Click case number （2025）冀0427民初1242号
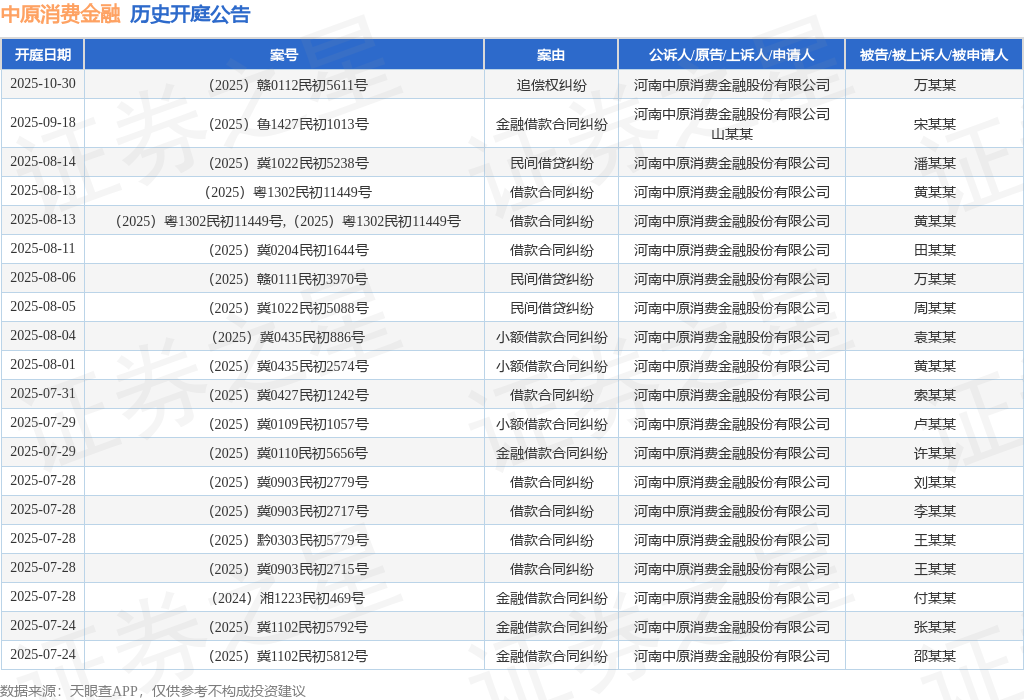Viewport: 1024px width, 700px height. click(x=284, y=395)
